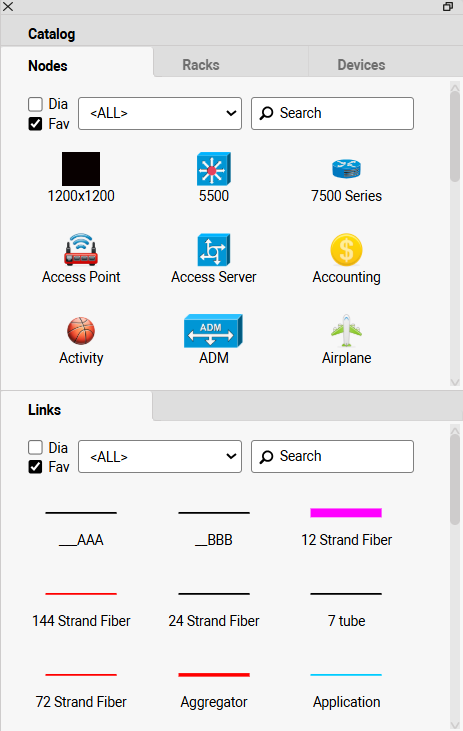
Task: Select the Access Point node icon
Action: click(x=81, y=249)
